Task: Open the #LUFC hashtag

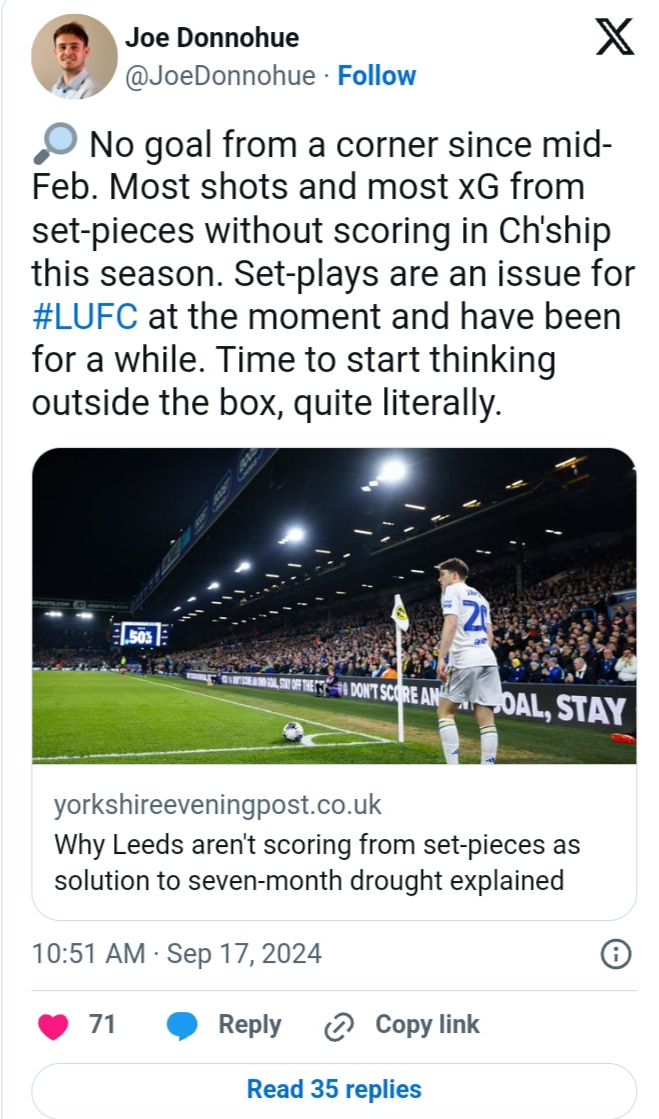Action: point(84,317)
